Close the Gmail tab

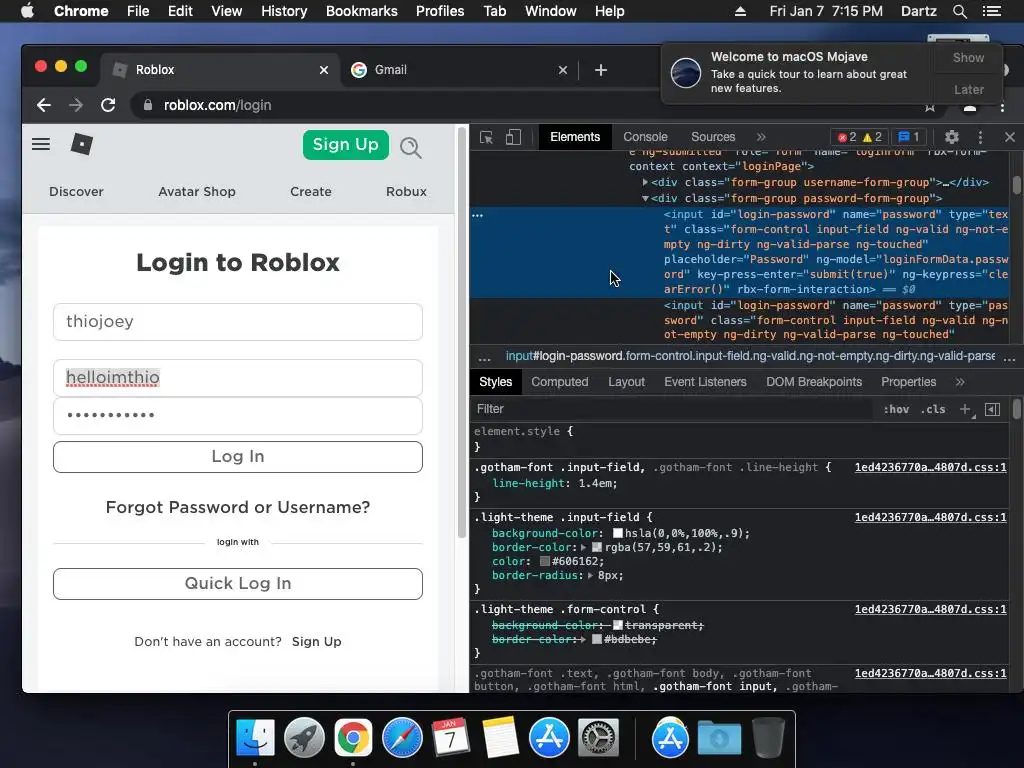pyautogui.click(x=563, y=70)
